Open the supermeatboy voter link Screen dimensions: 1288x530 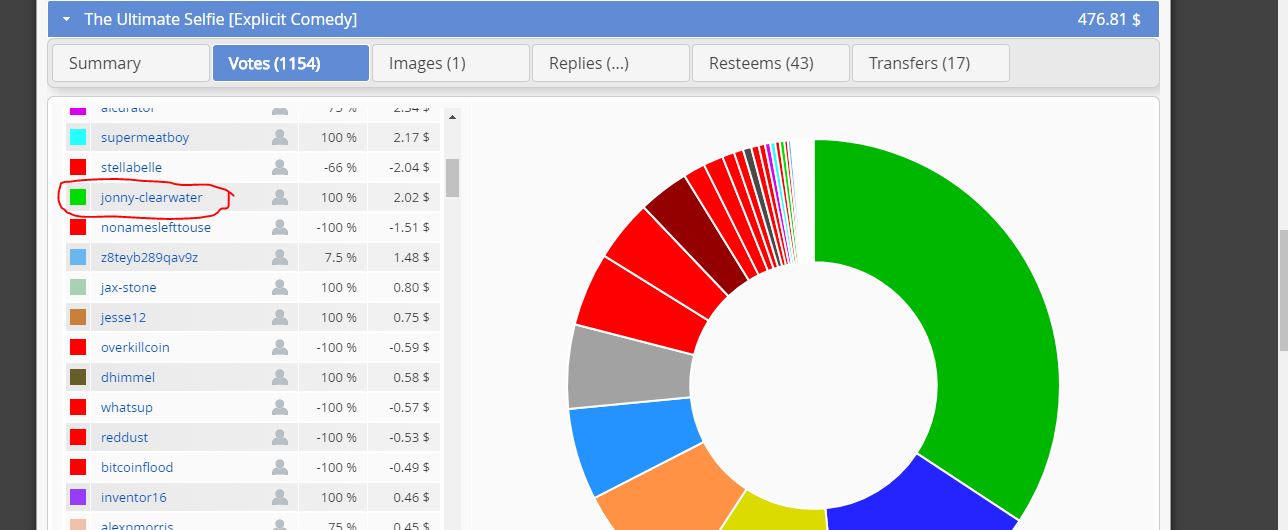pyautogui.click(x=145, y=137)
